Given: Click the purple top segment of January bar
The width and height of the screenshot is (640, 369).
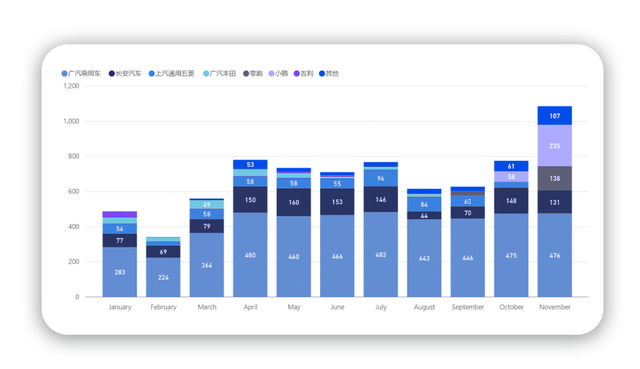Looking at the screenshot, I should point(120,214).
